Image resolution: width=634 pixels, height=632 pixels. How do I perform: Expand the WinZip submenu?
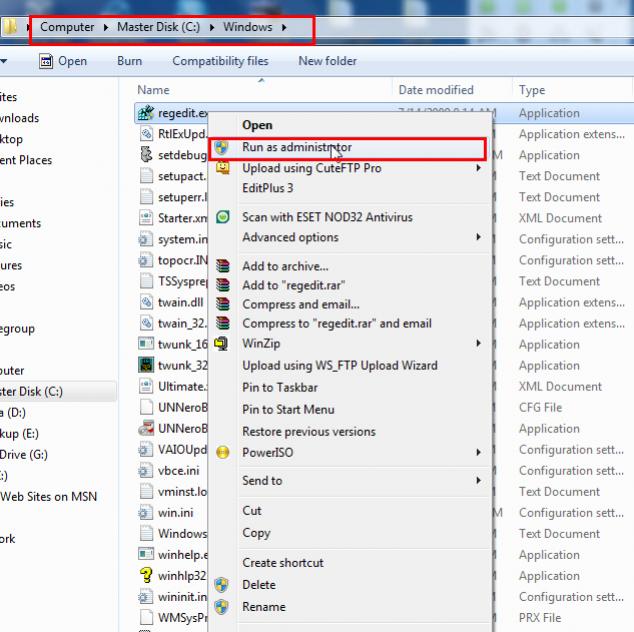tap(479, 344)
